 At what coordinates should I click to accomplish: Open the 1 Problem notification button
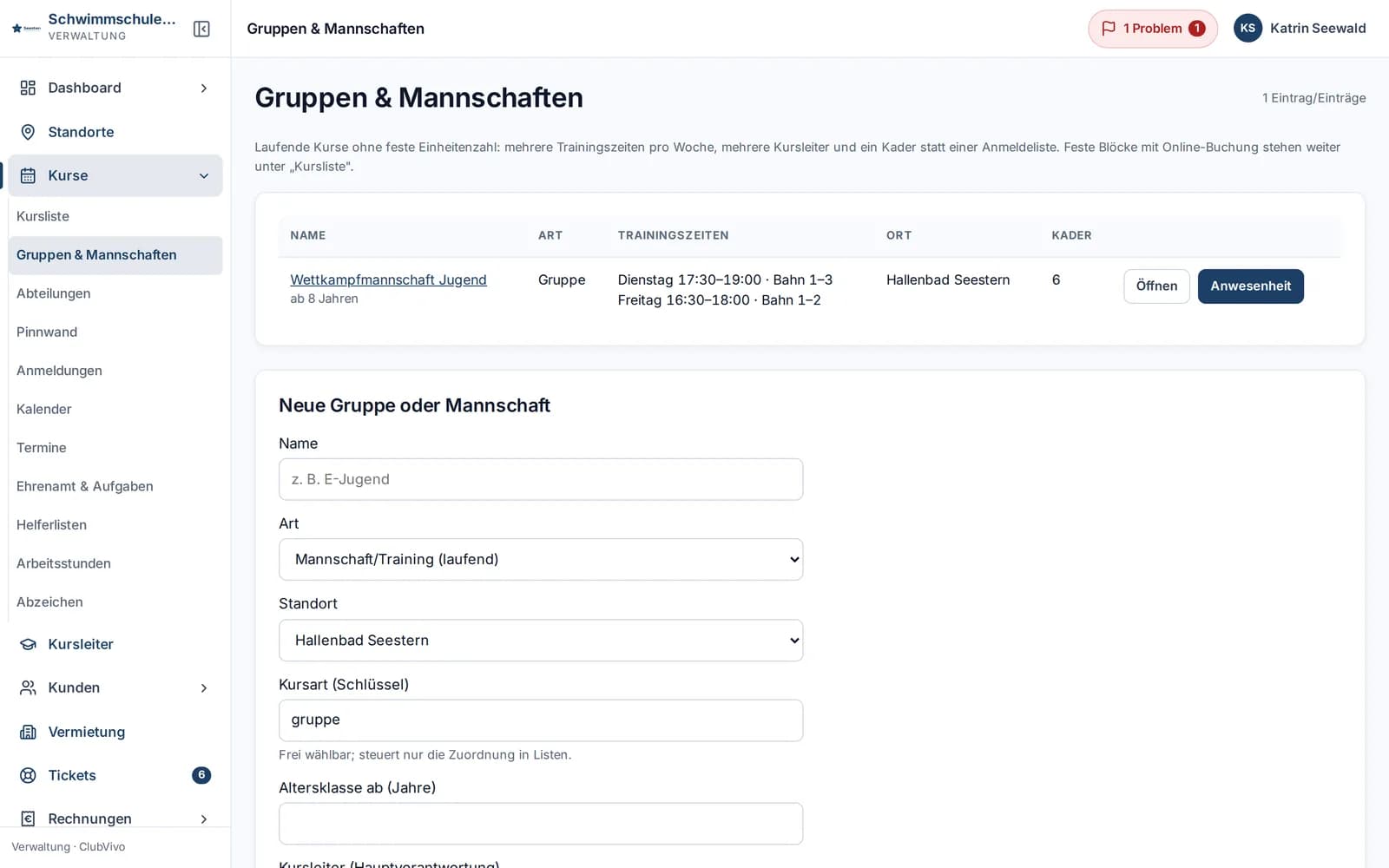1153,29
